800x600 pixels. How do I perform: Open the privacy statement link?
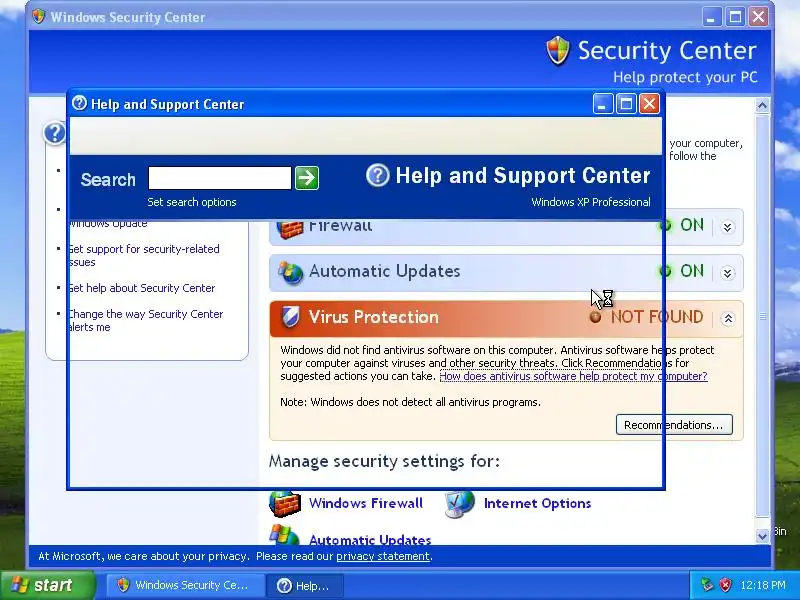383,556
